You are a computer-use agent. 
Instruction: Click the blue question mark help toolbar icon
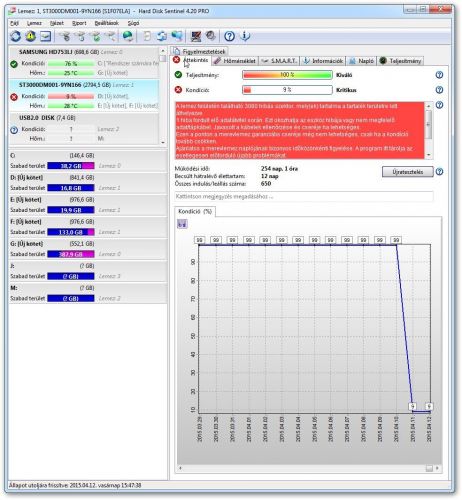tap(229, 36)
